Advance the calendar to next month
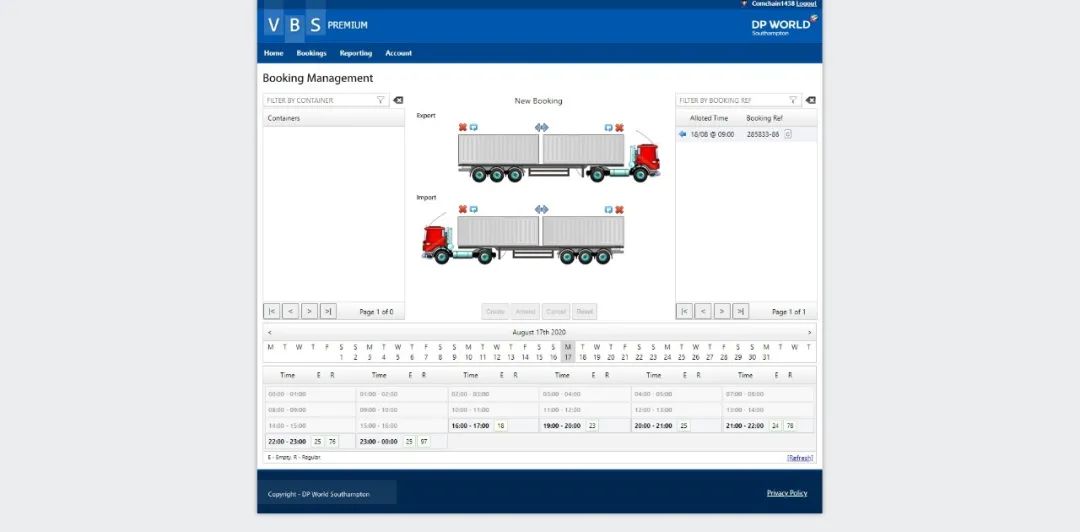 809,332
